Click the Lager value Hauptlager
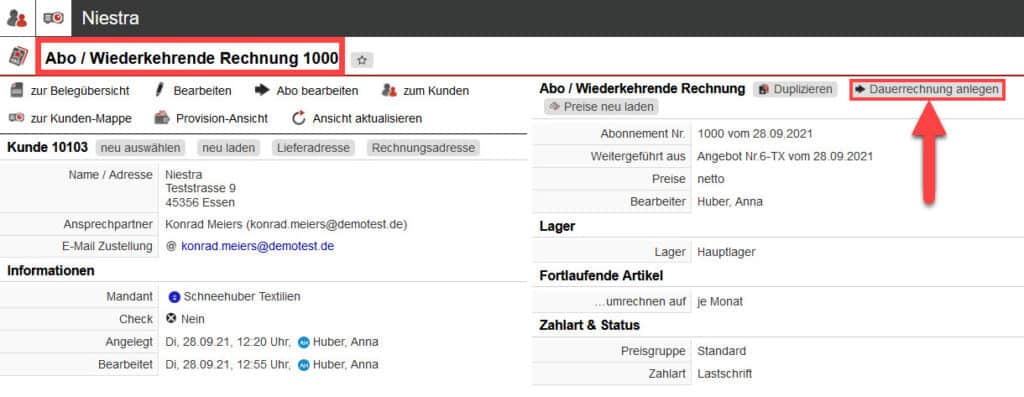 (x=726, y=252)
